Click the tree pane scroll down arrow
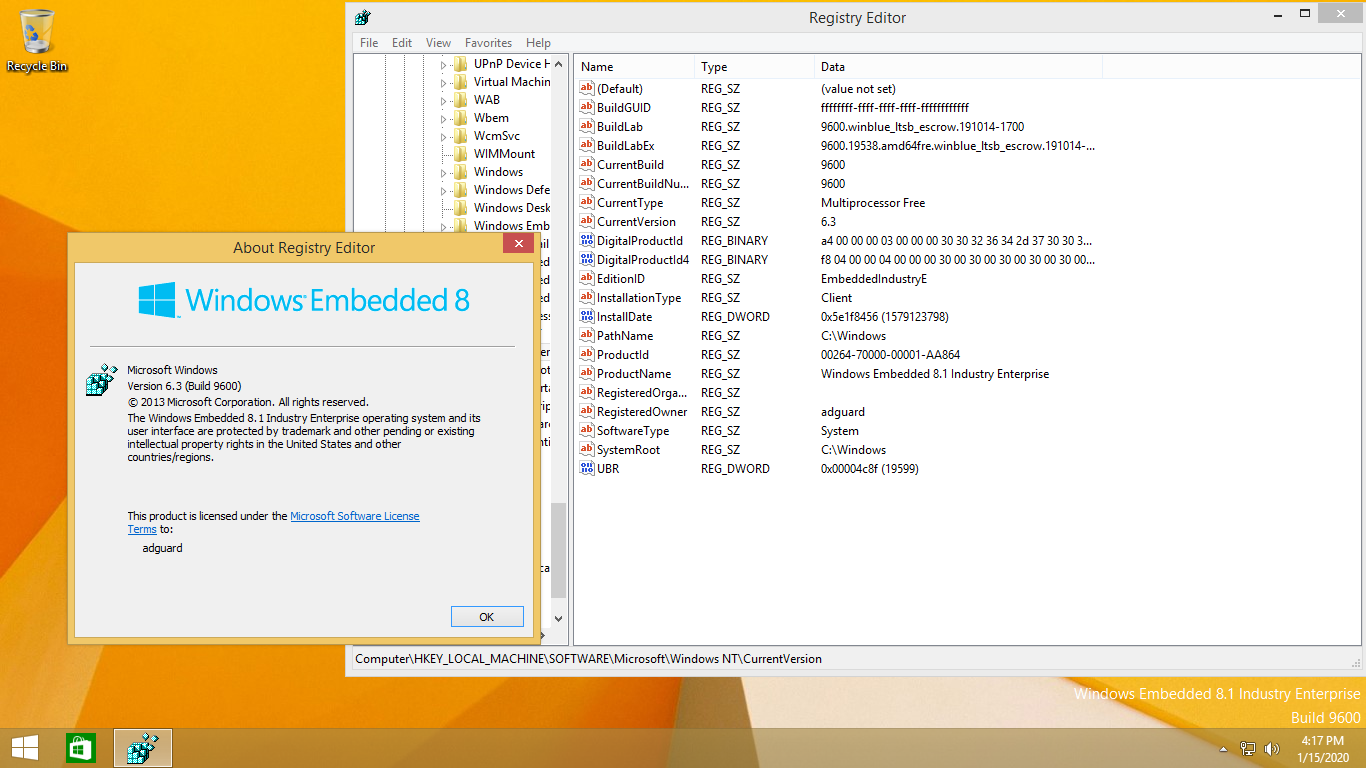 click(558, 620)
